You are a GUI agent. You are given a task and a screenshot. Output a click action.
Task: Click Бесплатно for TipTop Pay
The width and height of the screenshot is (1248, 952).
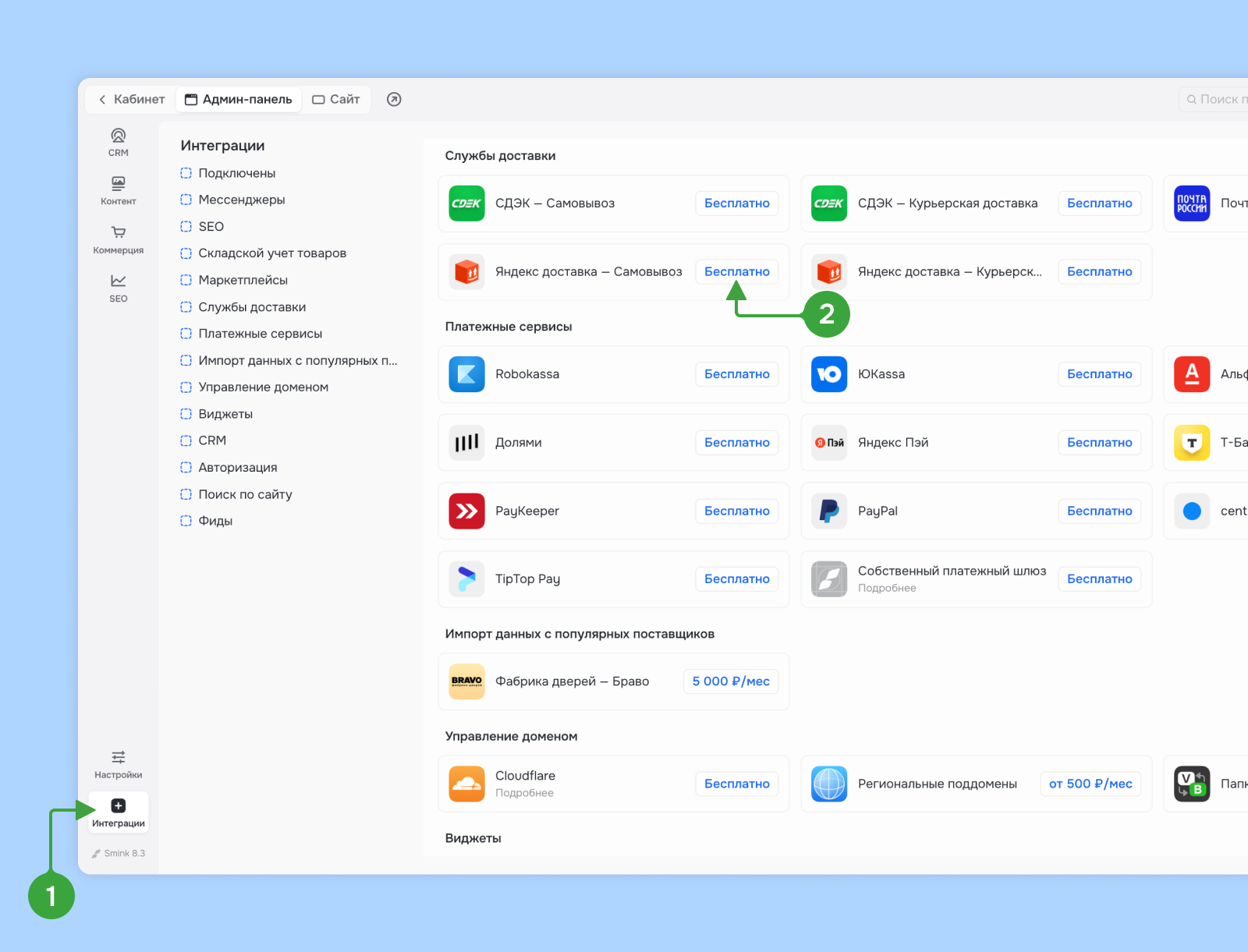point(737,579)
